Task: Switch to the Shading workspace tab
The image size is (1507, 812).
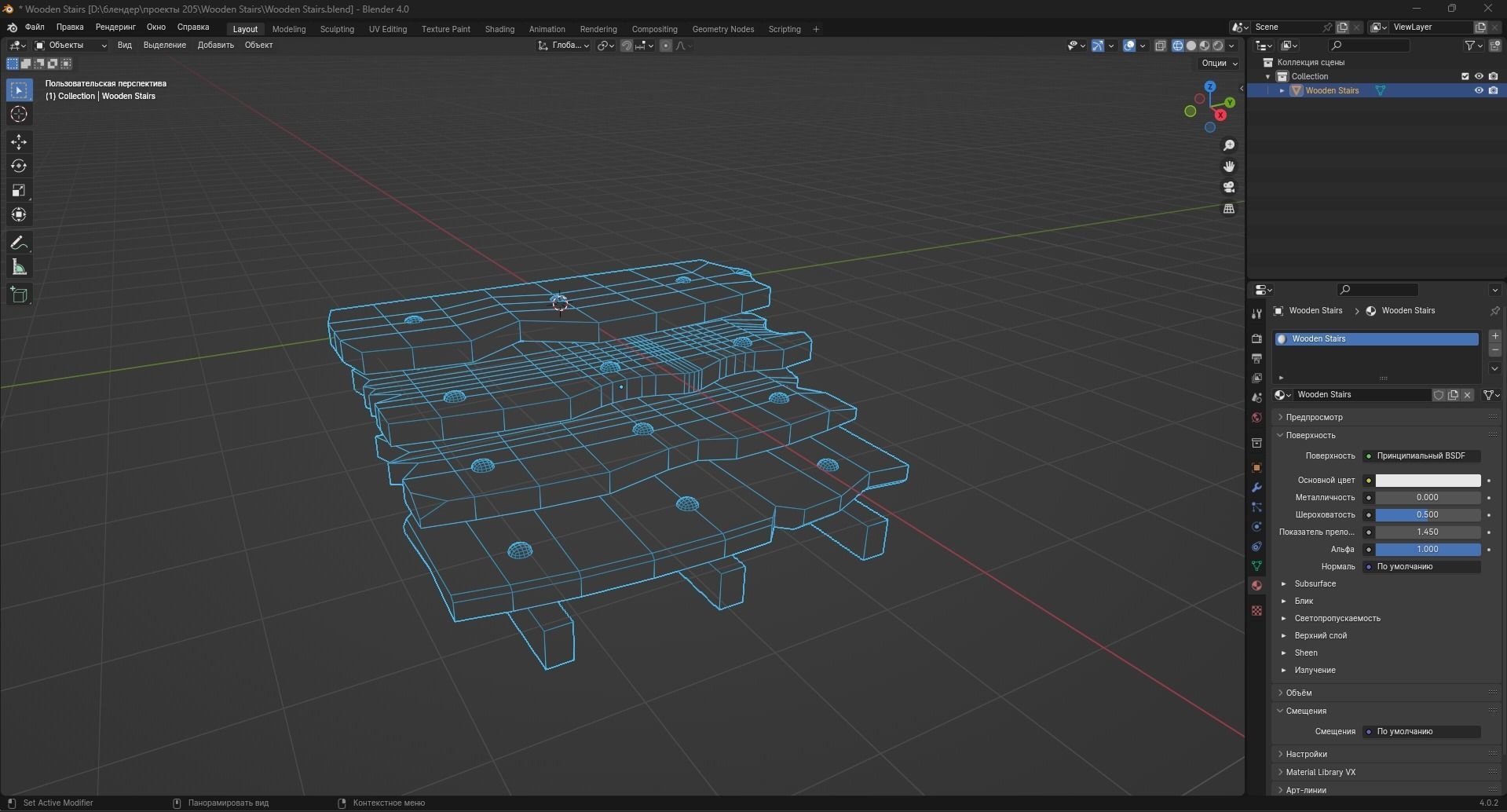Action: click(x=499, y=29)
